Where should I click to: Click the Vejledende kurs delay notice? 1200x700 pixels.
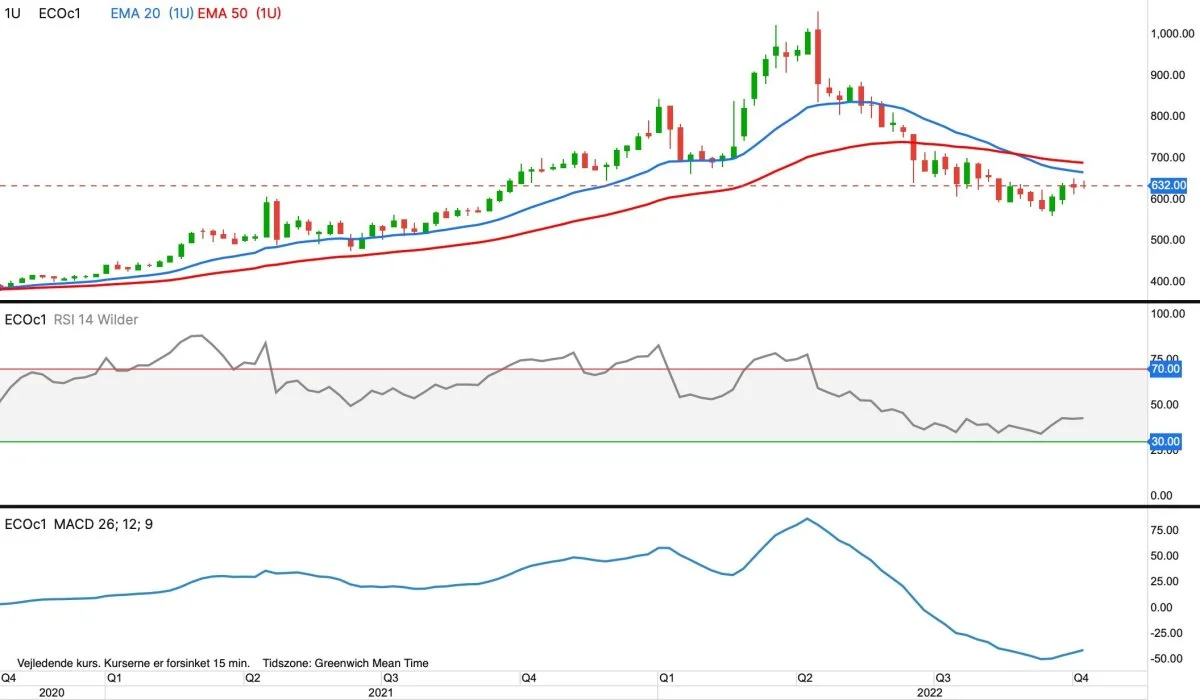click(x=133, y=663)
